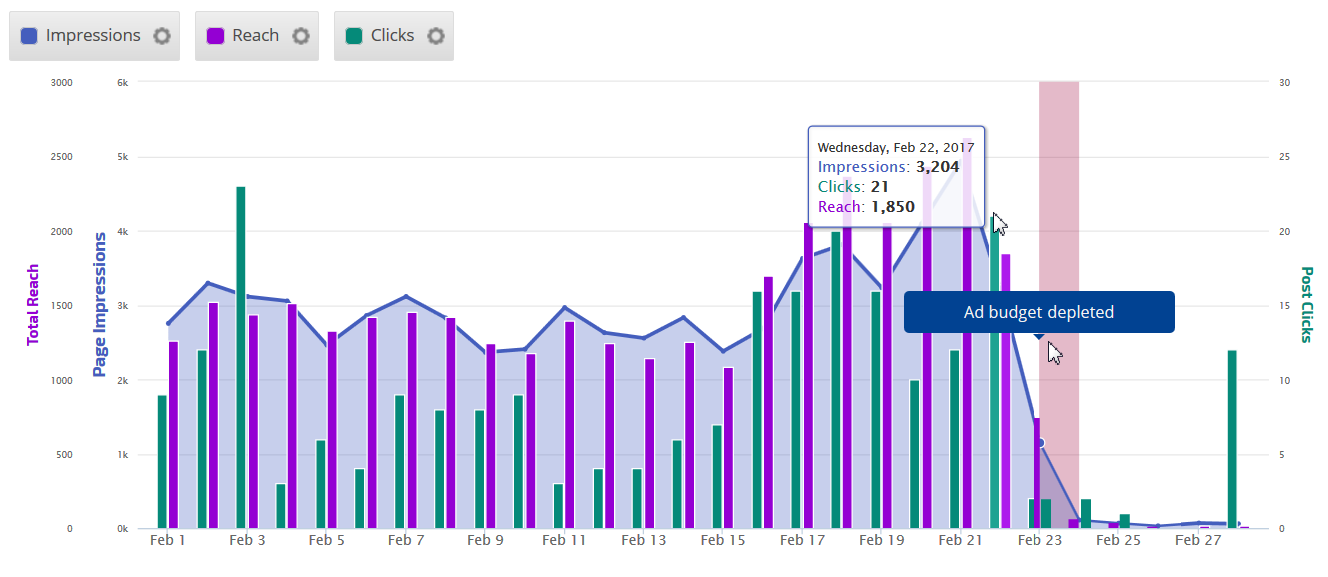Open the Reach series settings gear

coord(300,36)
